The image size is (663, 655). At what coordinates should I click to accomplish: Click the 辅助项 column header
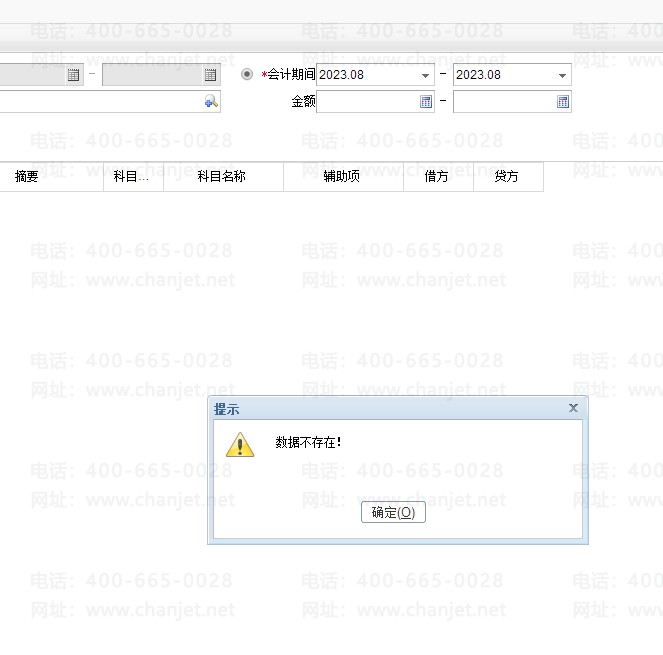[x=343, y=176]
